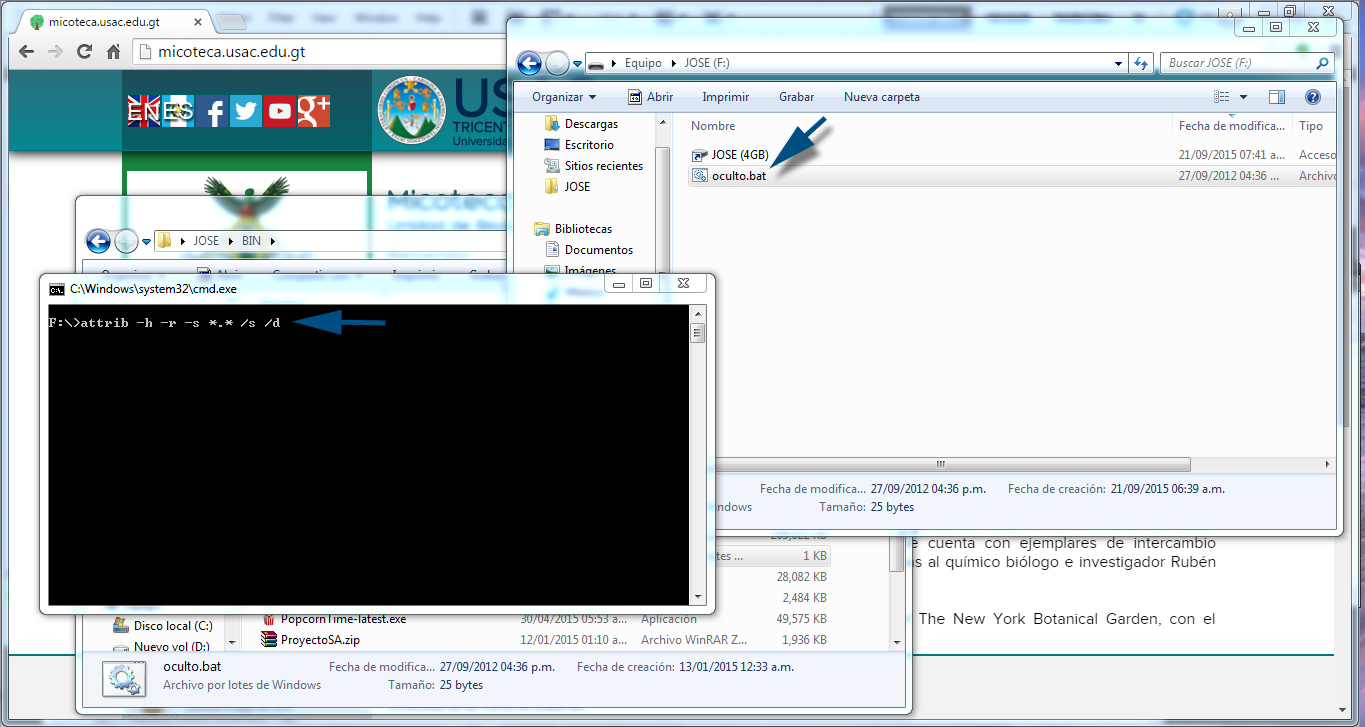Screen dimensions: 1365x727
Task: Open the Twitter link icon
Action: point(246,111)
